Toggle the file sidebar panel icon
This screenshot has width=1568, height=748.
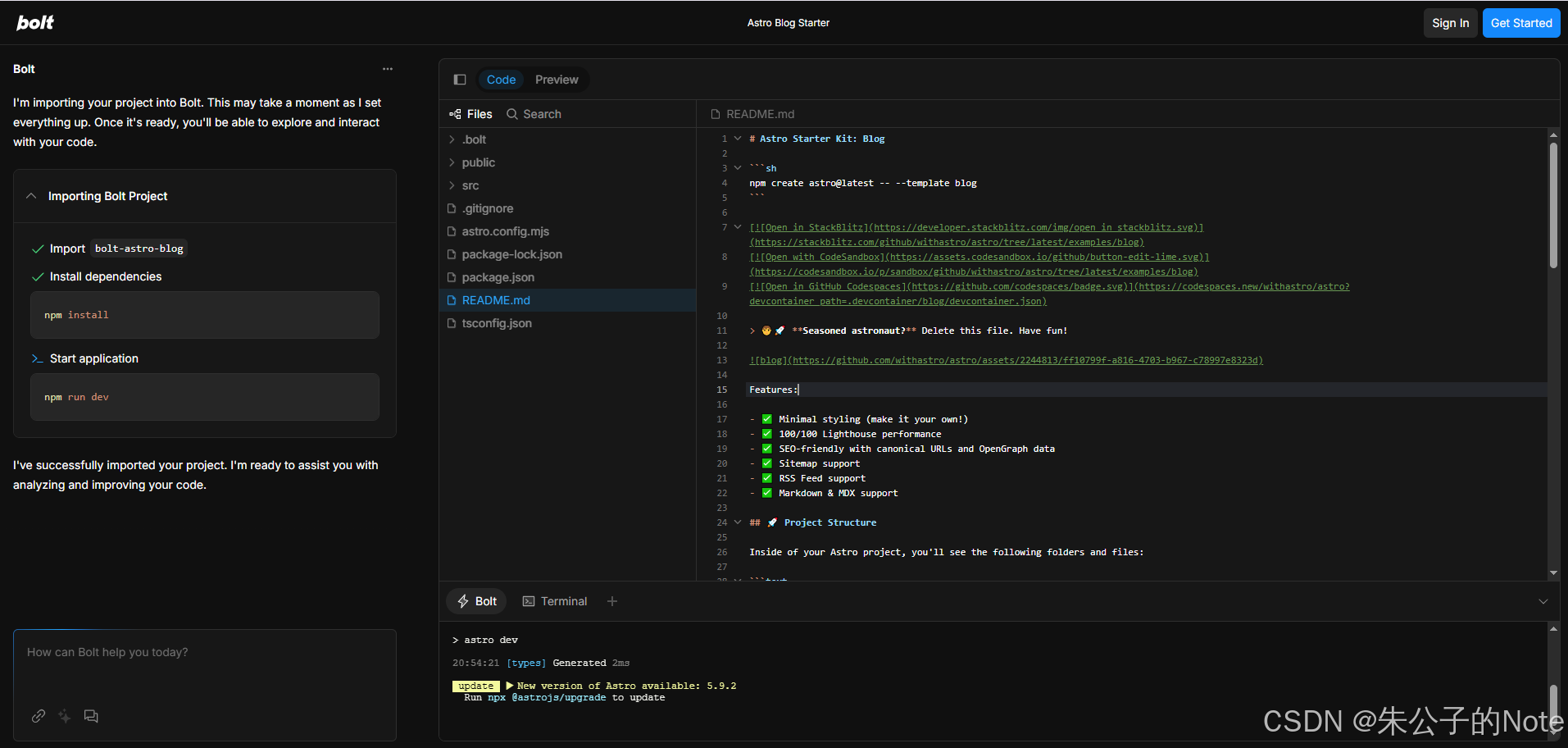click(460, 80)
